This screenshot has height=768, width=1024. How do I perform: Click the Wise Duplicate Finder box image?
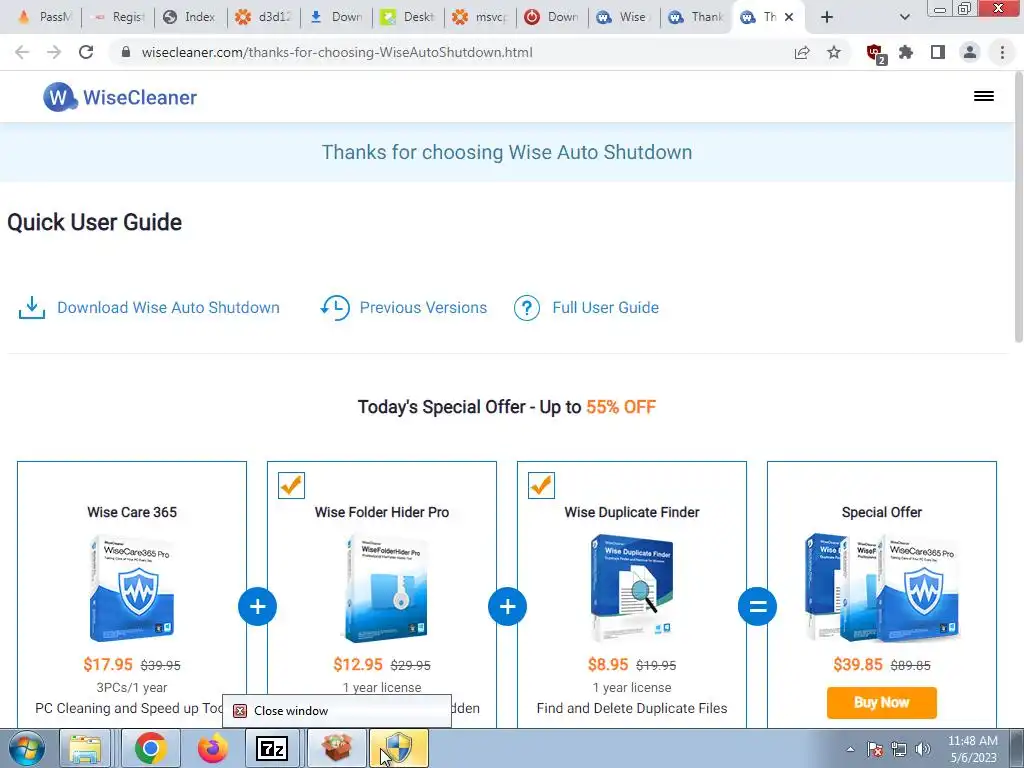pyautogui.click(x=632, y=588)
